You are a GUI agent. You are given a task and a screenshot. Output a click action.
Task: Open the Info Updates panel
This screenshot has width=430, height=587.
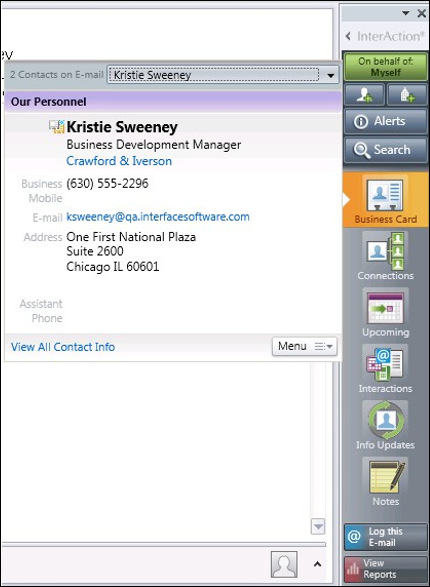pyautogui.click(x=385, y=425)
